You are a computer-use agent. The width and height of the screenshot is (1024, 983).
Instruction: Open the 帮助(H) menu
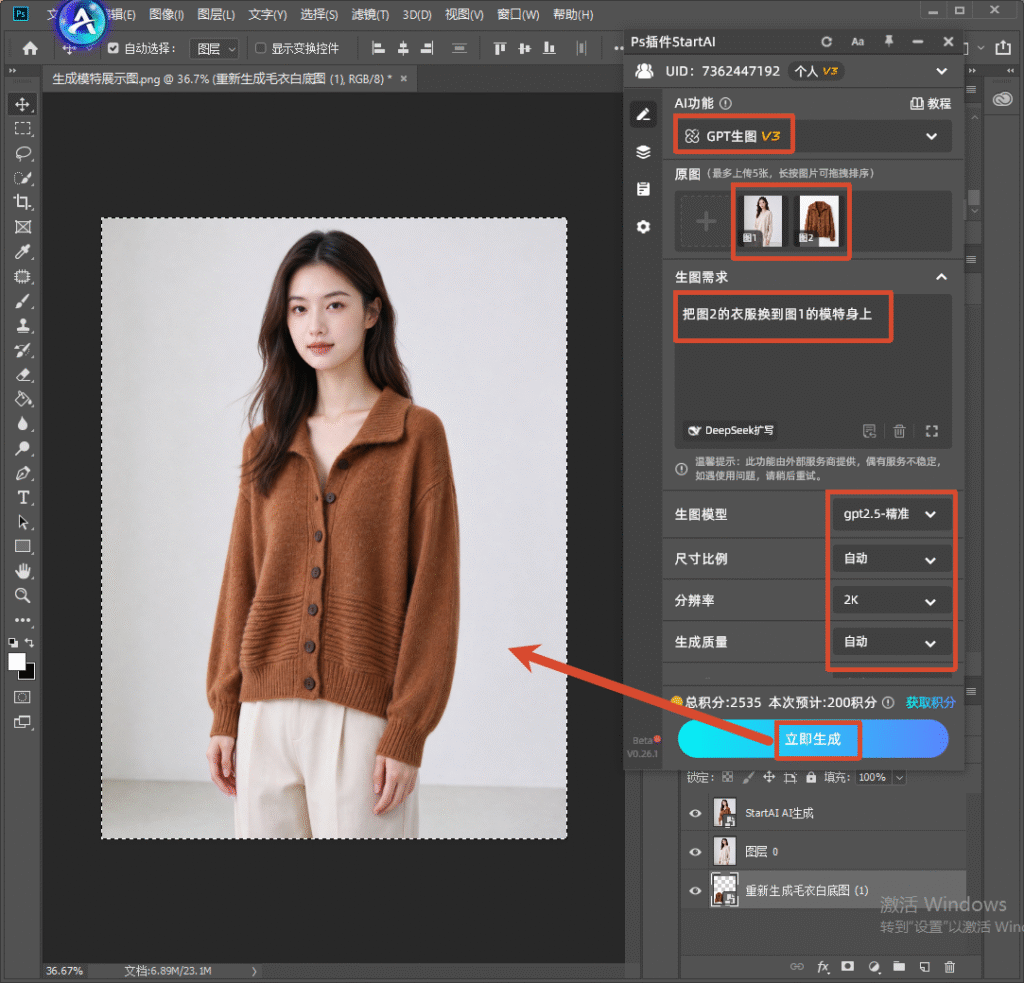coord(573,14)
